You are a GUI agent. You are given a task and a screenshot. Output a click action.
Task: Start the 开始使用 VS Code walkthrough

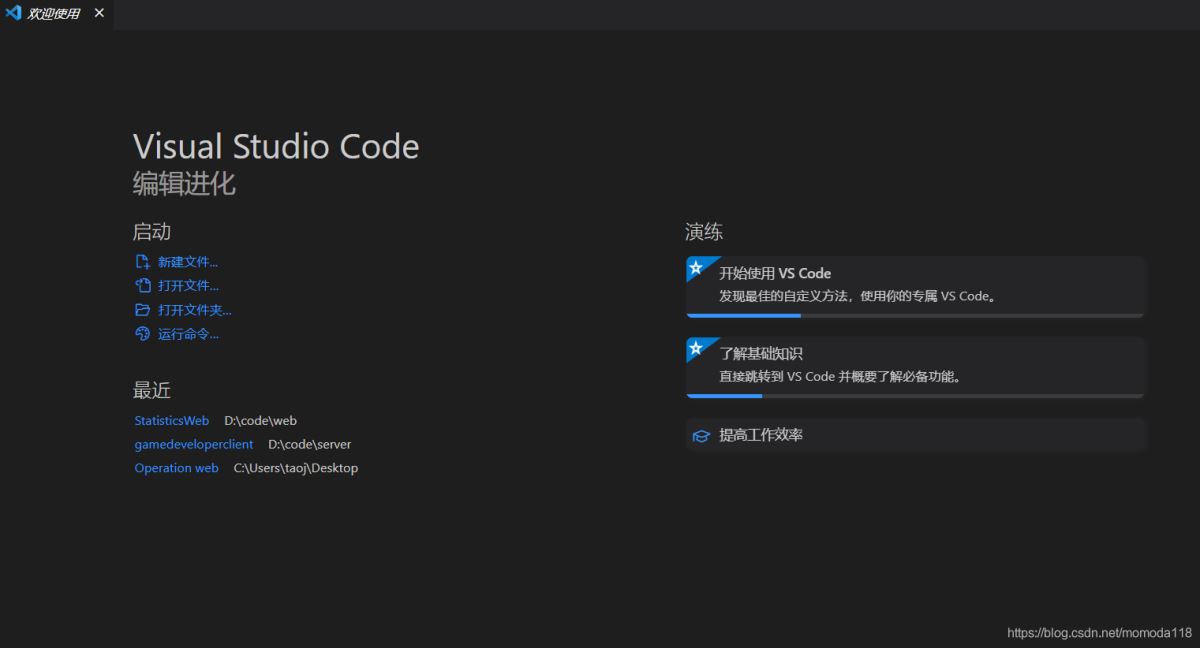click(915, 284)
